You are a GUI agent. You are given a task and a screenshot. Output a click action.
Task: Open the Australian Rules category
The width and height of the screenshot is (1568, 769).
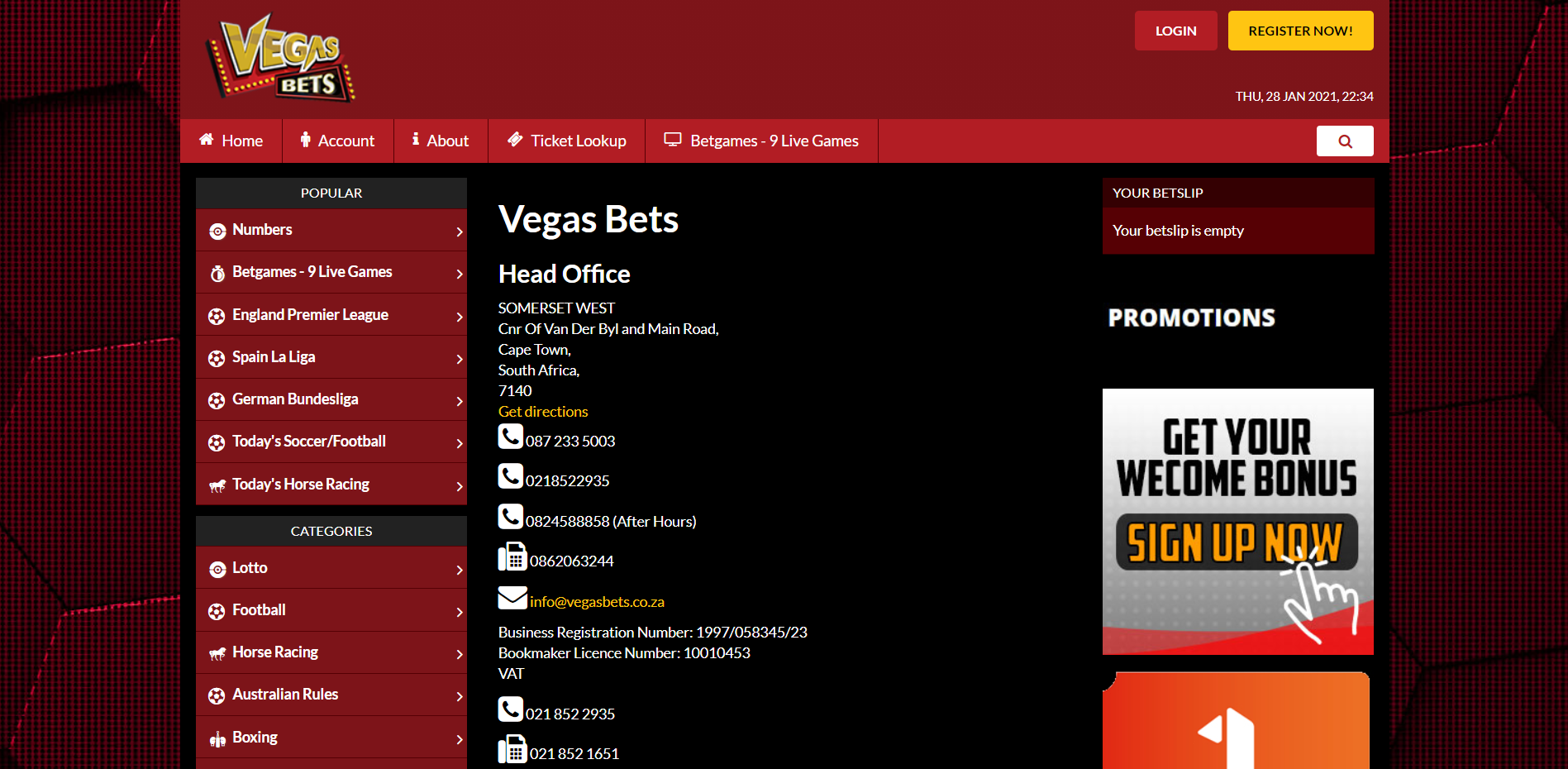(x=331, y=695)
